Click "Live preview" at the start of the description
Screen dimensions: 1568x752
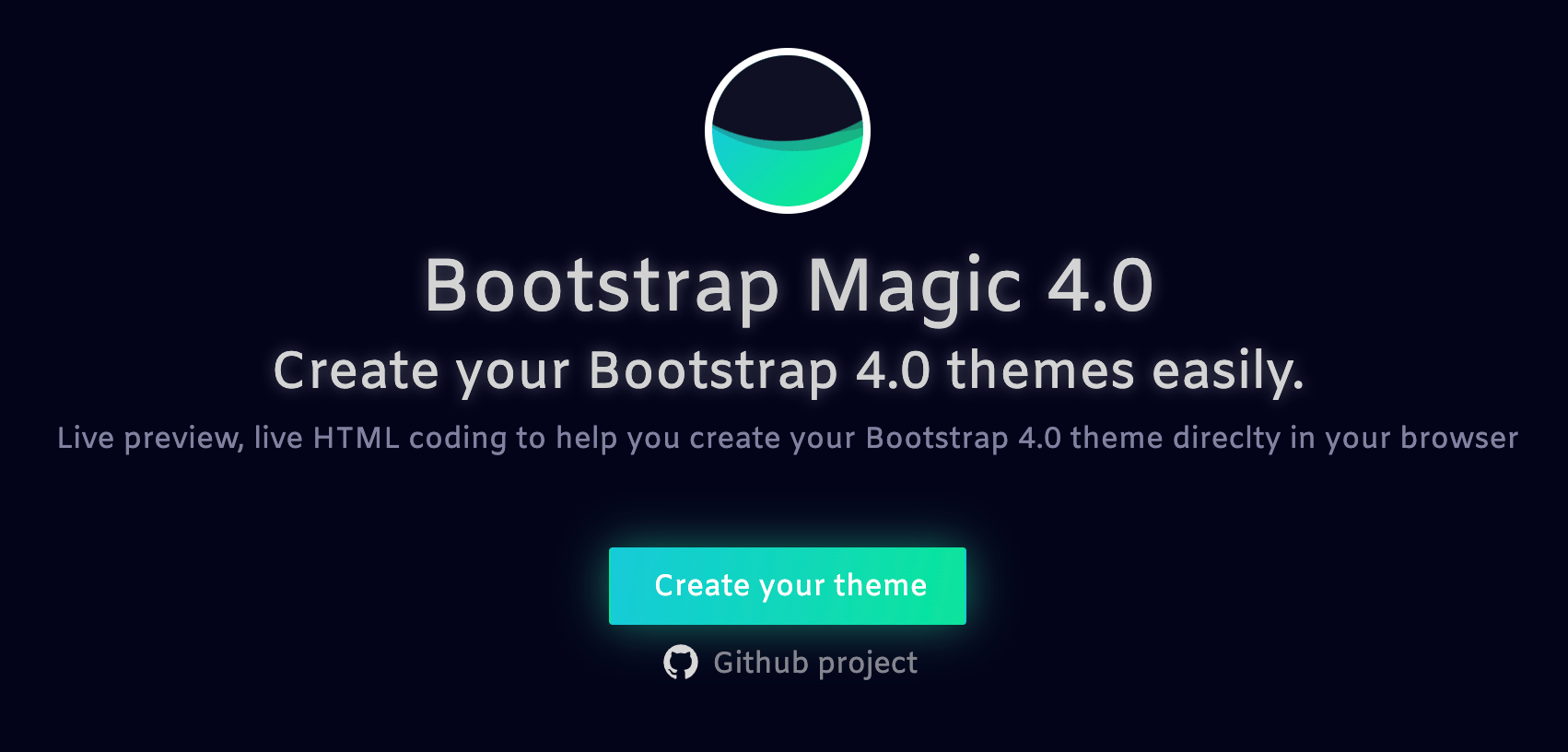click(x=150, y=438)
